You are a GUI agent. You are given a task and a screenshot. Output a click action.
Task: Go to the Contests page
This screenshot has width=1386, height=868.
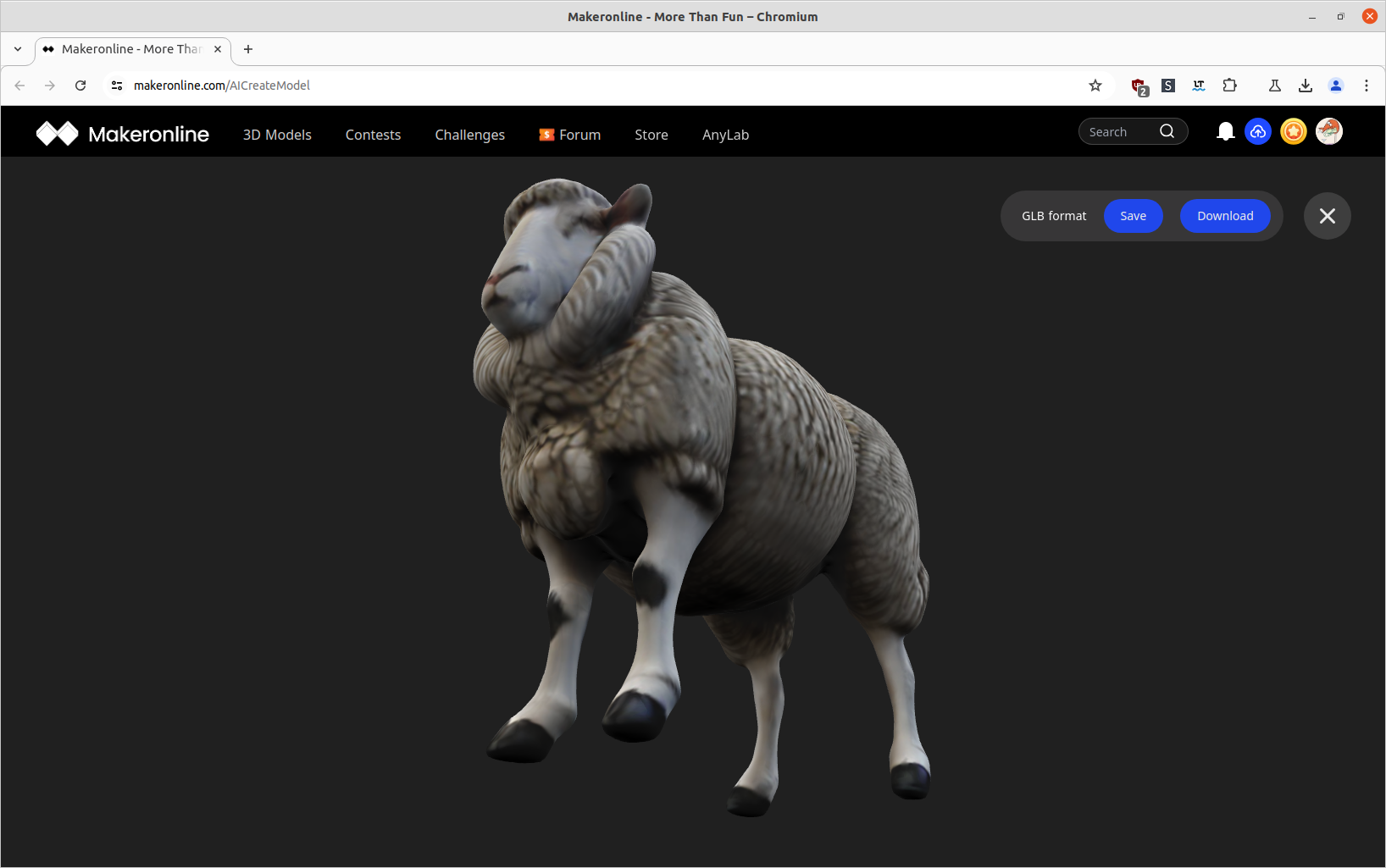point(373,135)
